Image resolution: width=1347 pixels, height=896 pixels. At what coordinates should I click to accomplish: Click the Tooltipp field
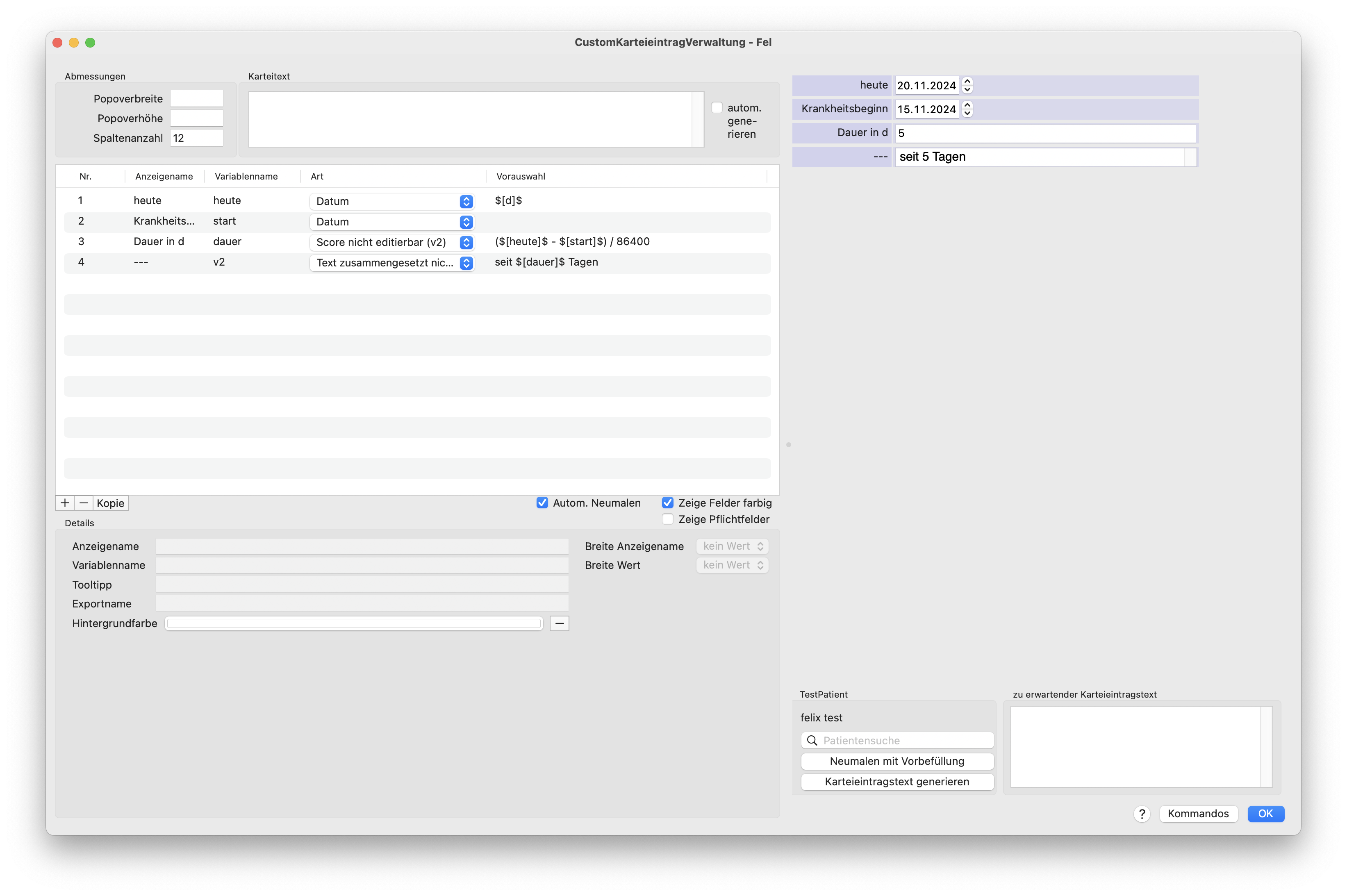pyautogui.click(x=362, y=584)
